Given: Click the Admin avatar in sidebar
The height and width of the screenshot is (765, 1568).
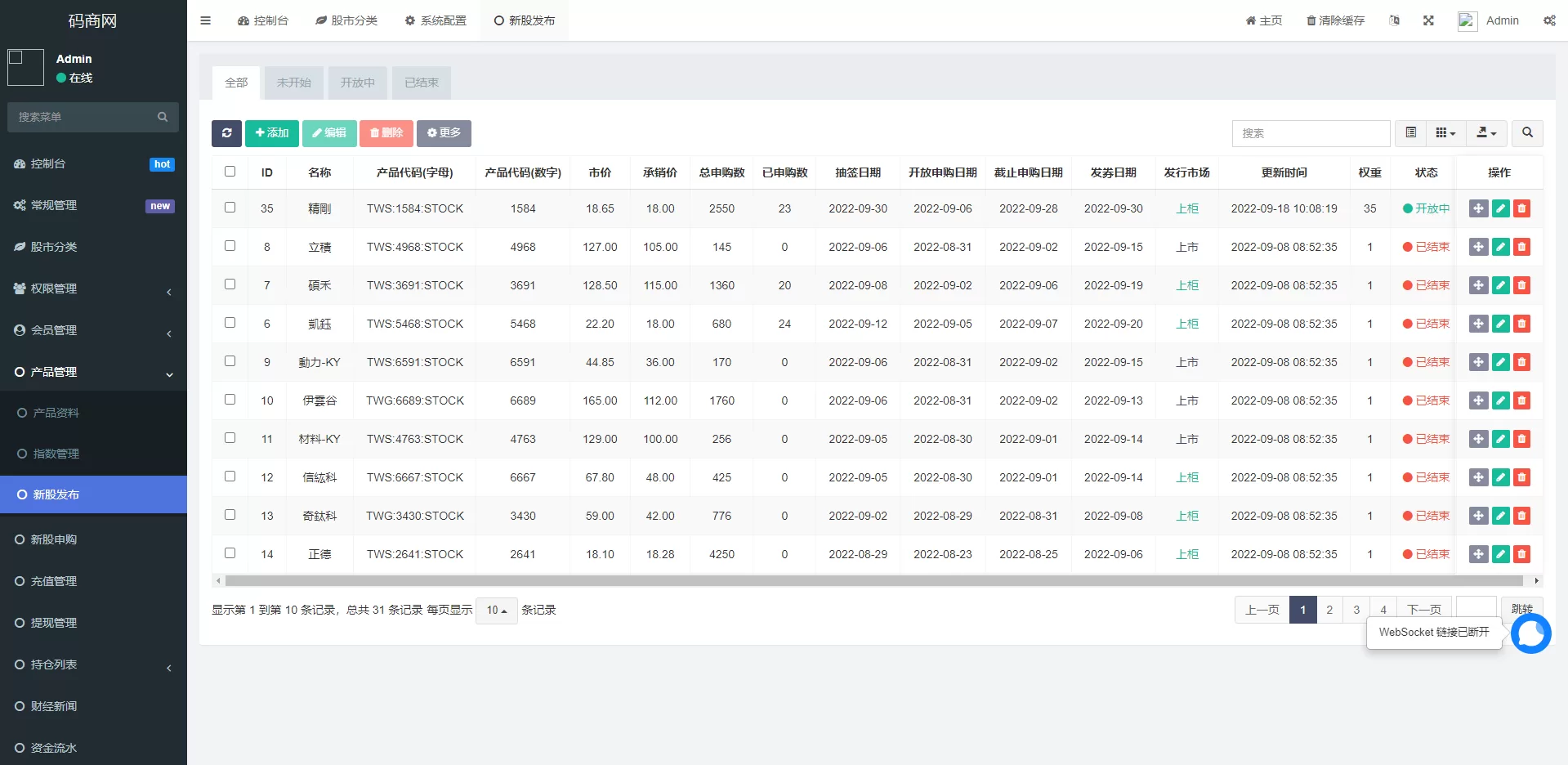Looking at the screenshot, I should point(25,67).
